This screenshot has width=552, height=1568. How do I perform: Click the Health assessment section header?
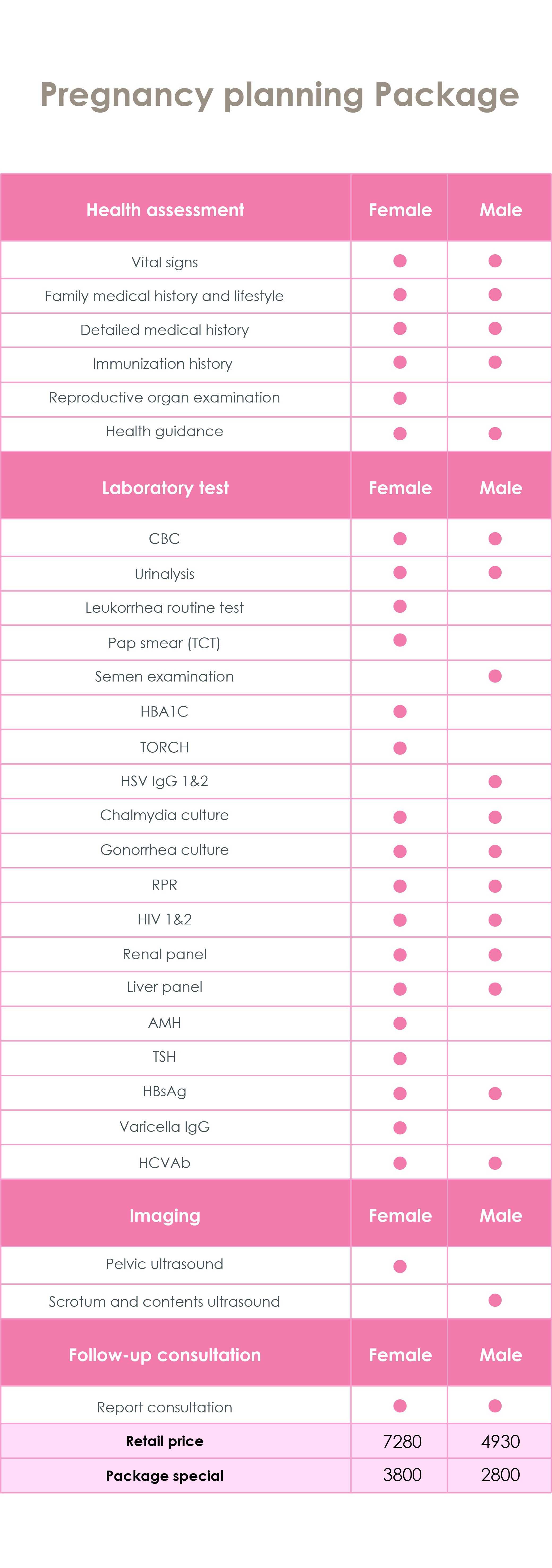[165, 210]
